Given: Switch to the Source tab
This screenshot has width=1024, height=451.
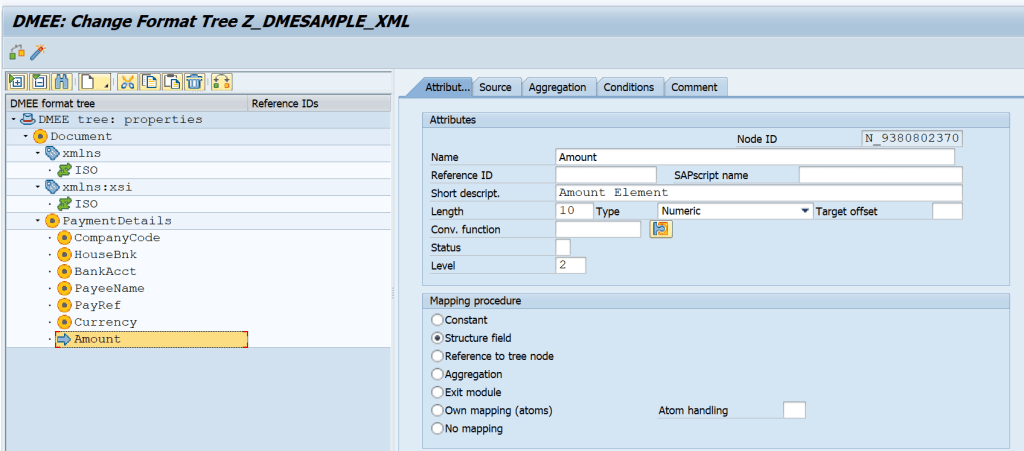Looking at the screenshot, I should click(x=496, y=87).
